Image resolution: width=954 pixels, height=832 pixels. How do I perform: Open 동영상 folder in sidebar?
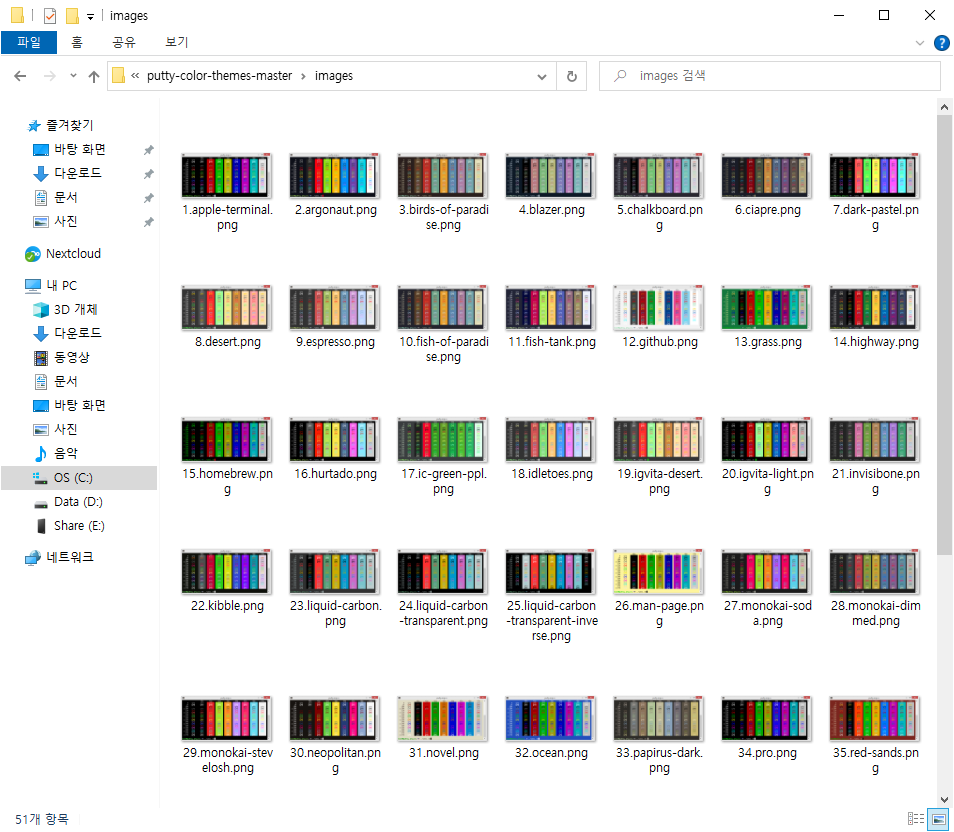pyautogui.click(x=71, y=357)
